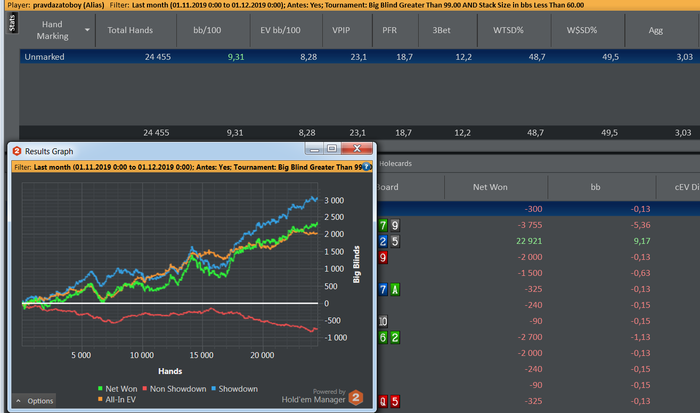Sort by PFR column header
The height and width of the screenshot is (413, 700).
click(389, 30)
